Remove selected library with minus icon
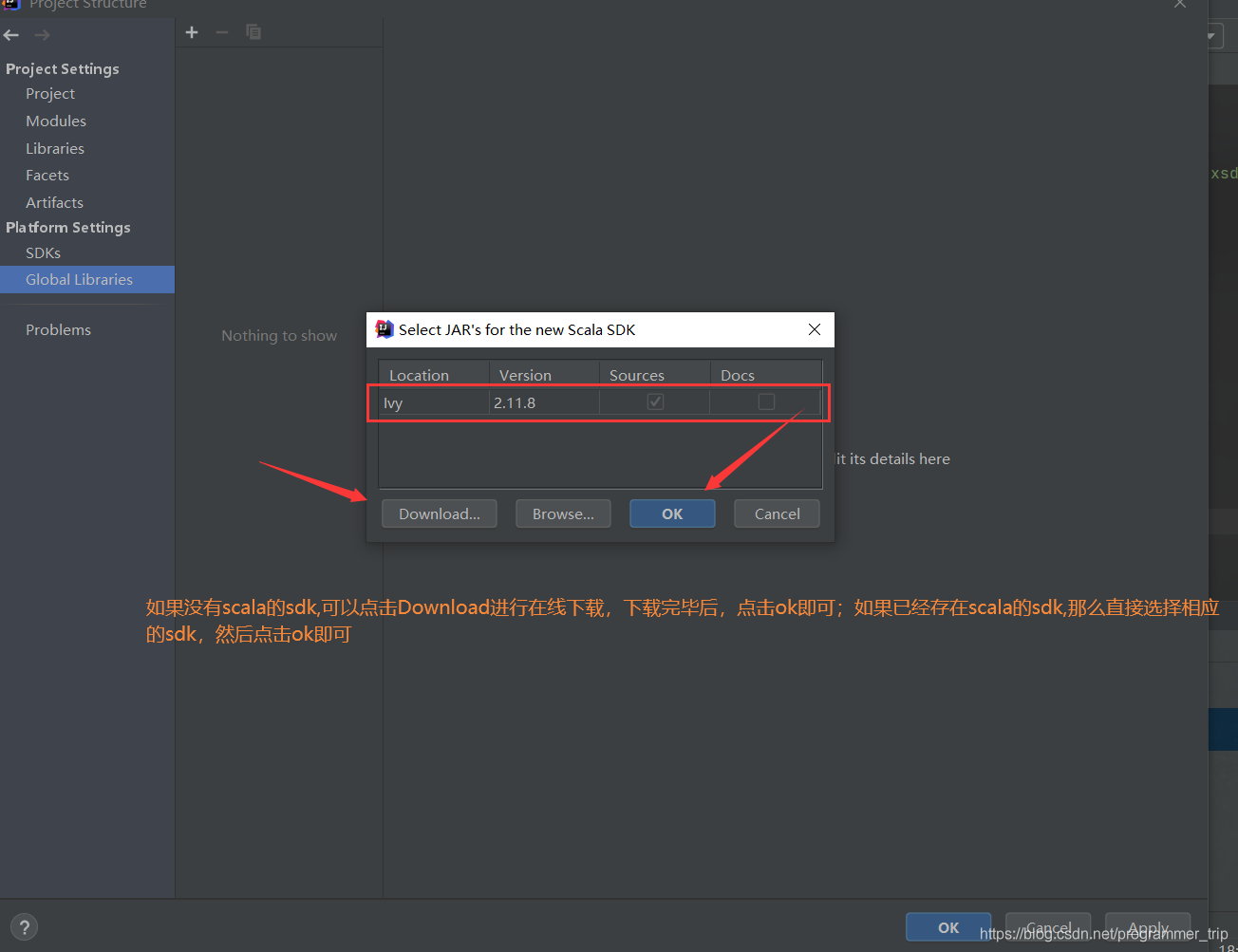 point(222,32)
